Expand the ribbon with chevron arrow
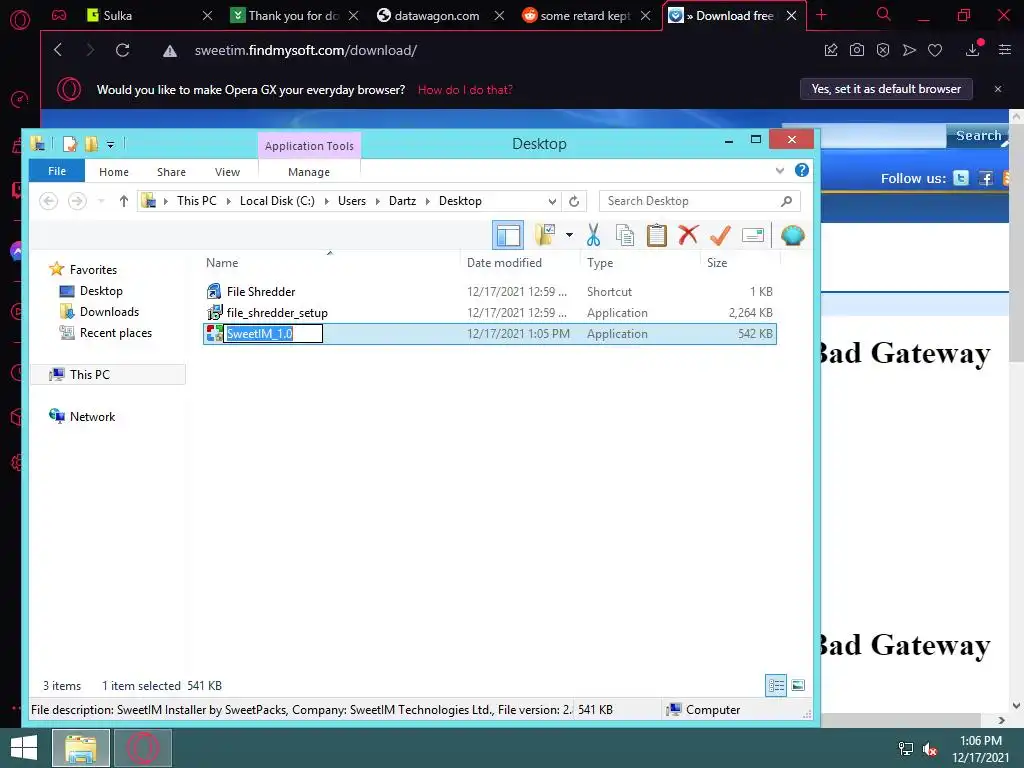The height and width of the screenshot is (768, 1024). coord(780,171)
